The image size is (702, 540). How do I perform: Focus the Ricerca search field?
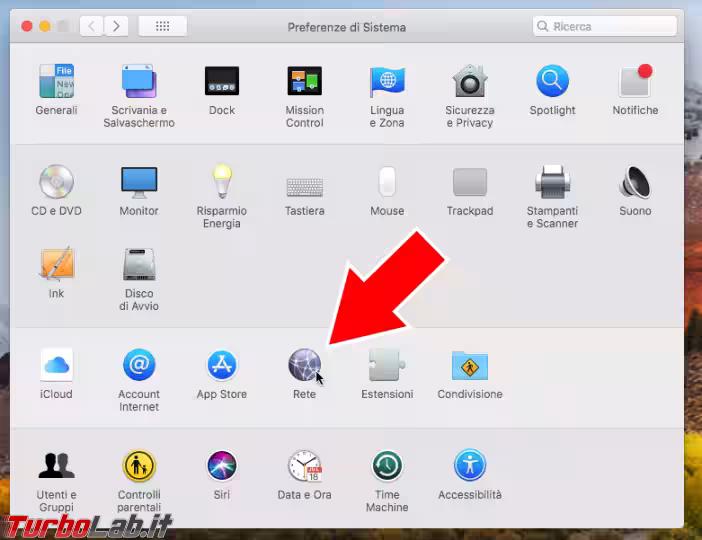coord(605,26)
